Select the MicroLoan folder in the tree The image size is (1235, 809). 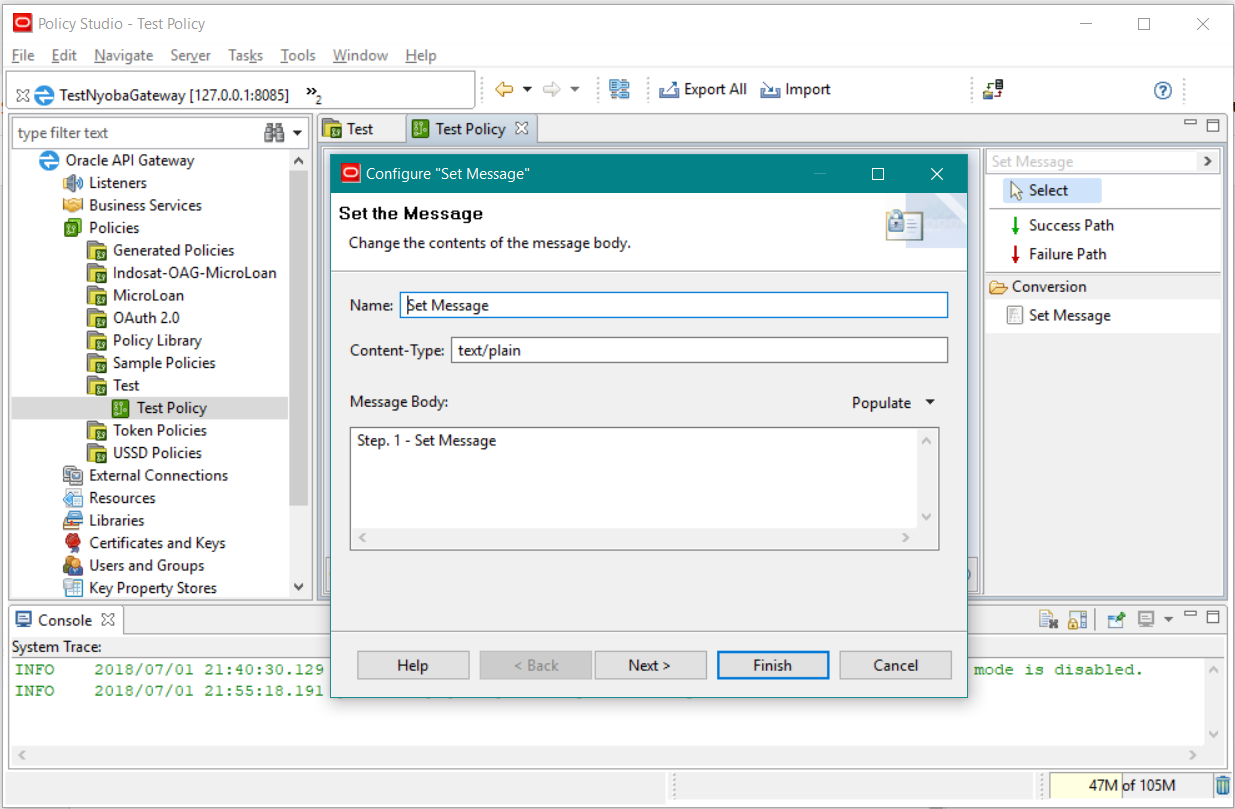149,295
